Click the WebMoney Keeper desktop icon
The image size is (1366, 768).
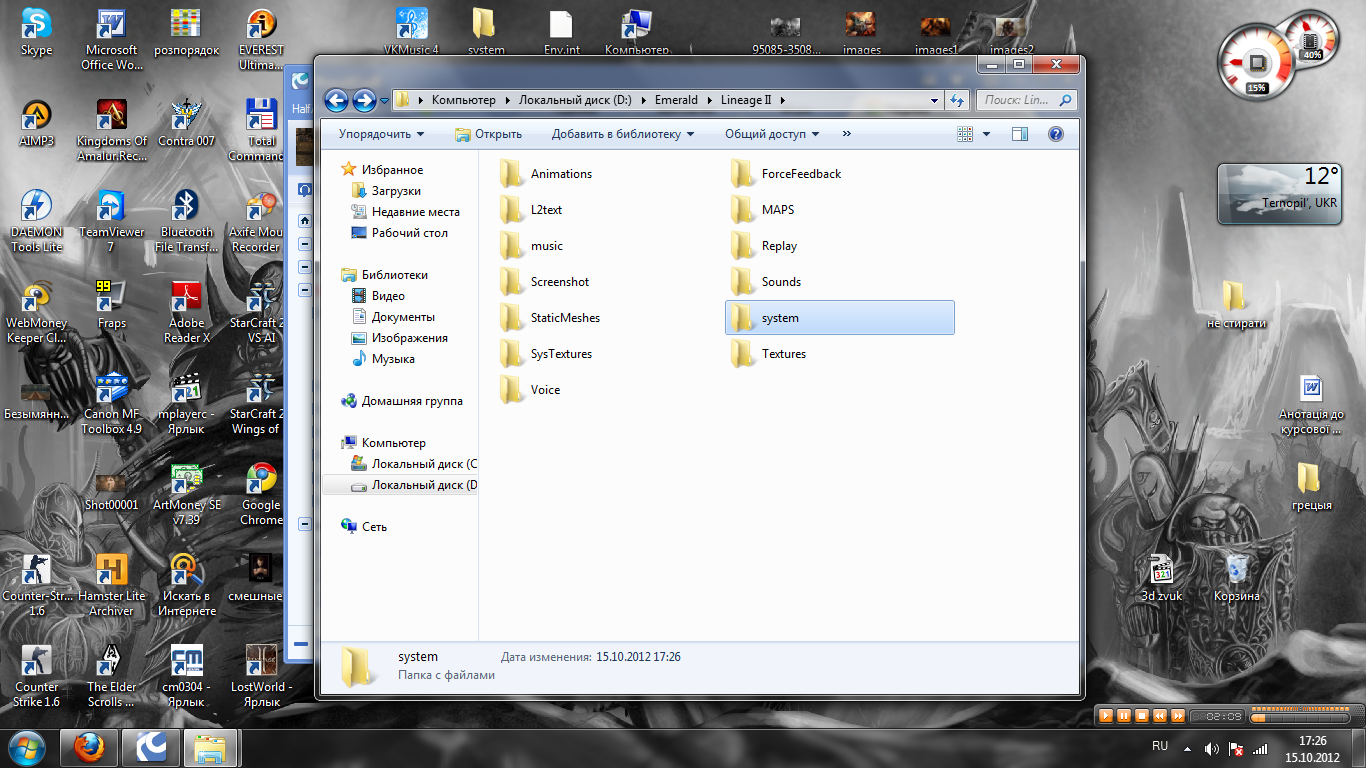pyautogui.click(x=37, y=311)
